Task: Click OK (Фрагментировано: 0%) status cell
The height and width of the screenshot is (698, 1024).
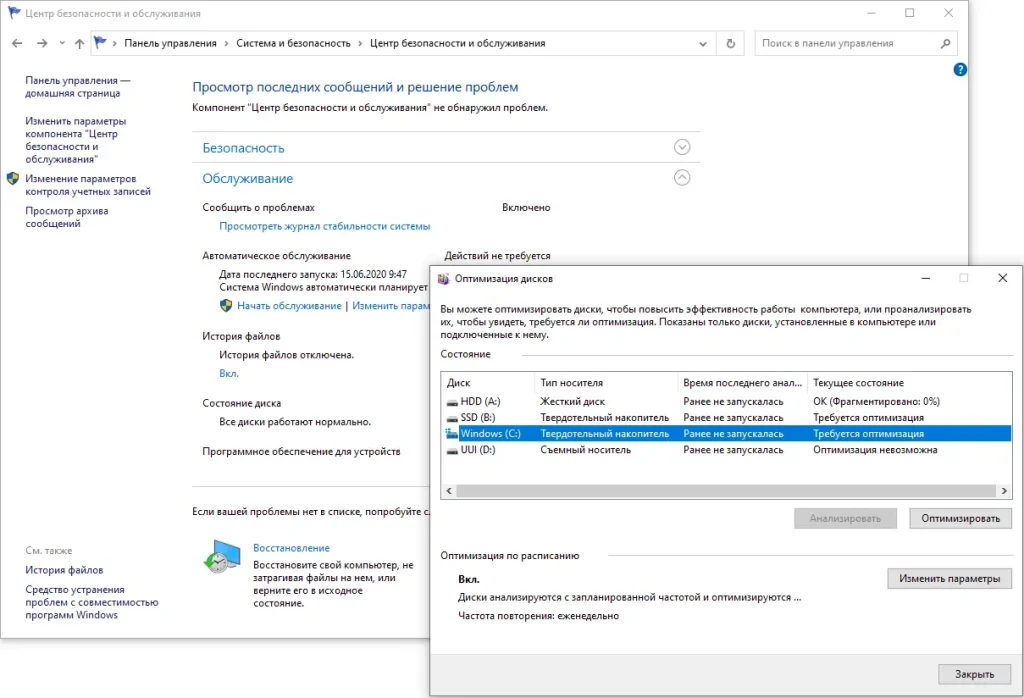Action: pyautogui.click(x=876, y=402)
